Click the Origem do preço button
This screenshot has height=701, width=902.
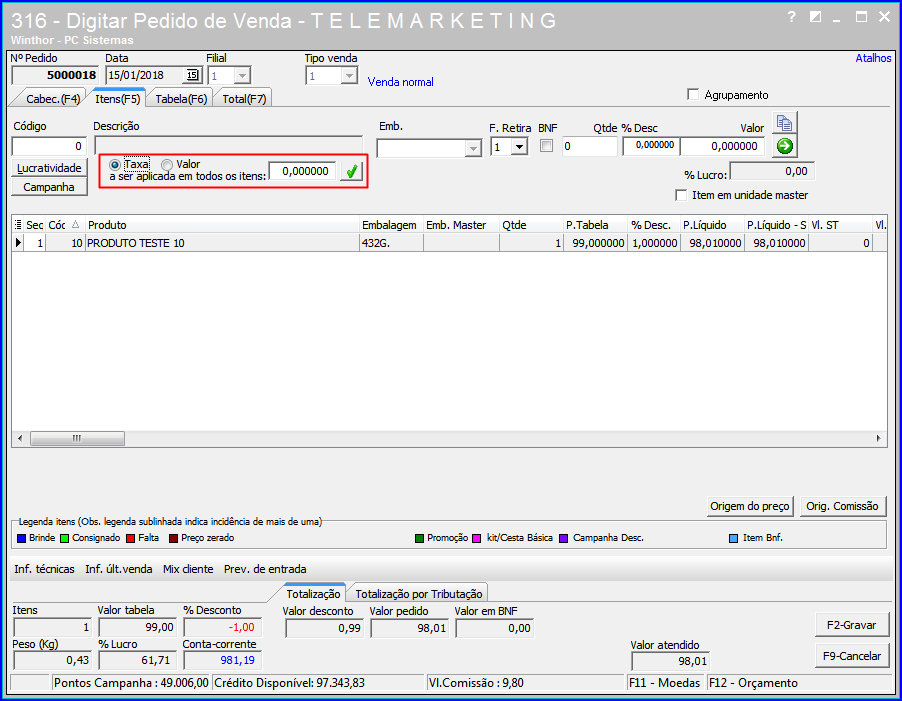click(x=750, y=506)
